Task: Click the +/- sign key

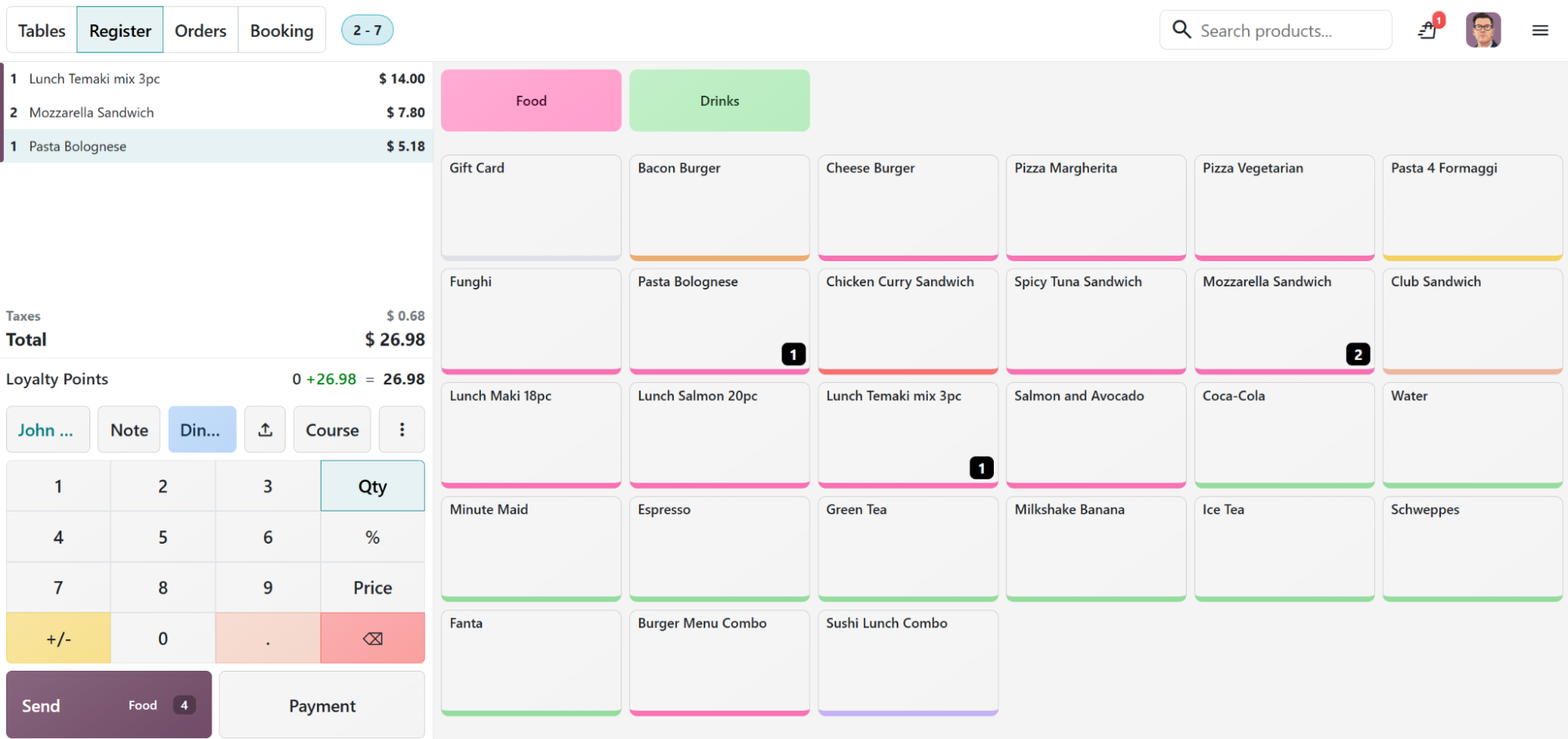Action: coord(59,638)
